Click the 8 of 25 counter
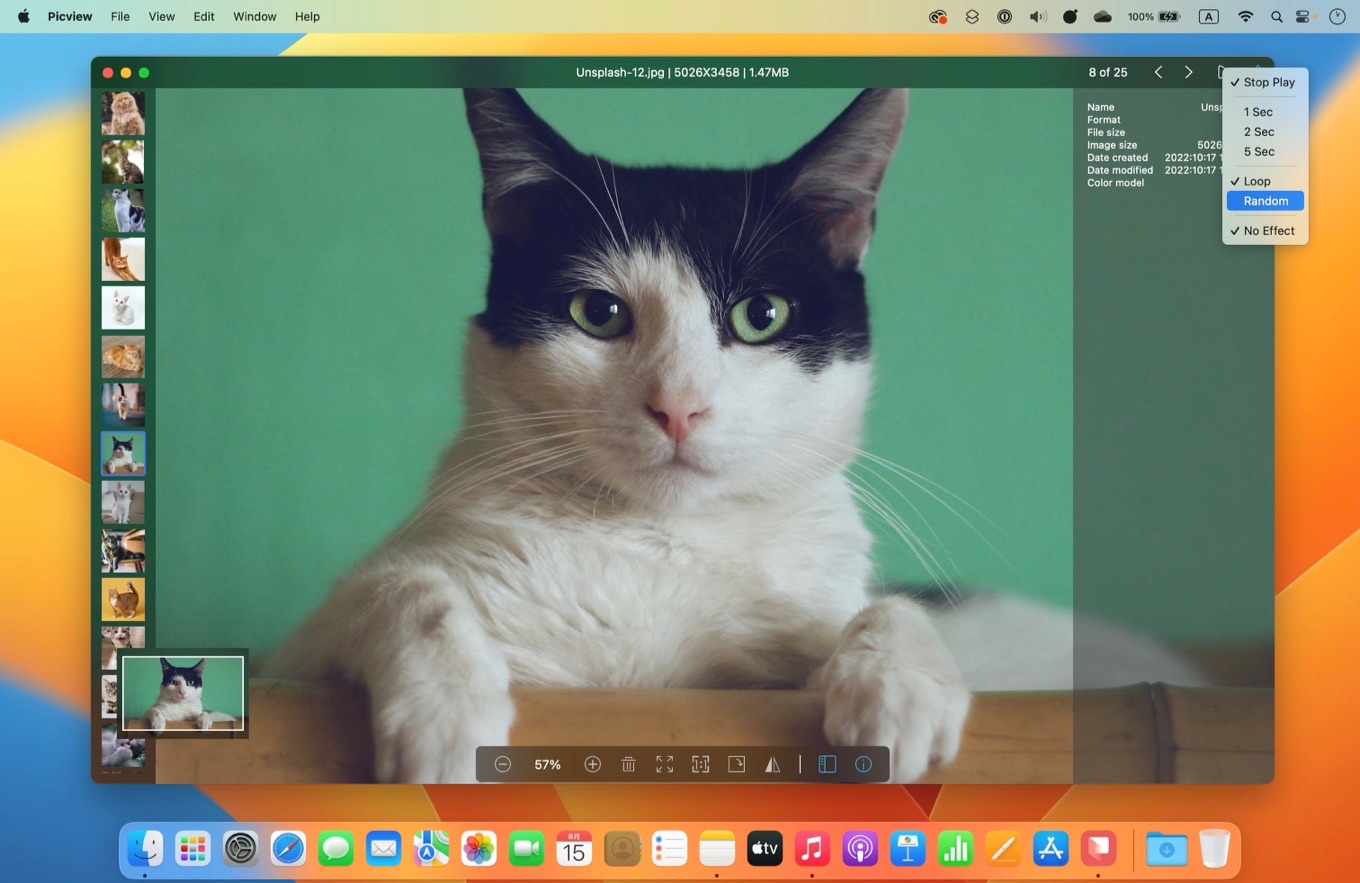This screenshot has width=1360, height=883. pyautogui.click(x=1108, y=72)
